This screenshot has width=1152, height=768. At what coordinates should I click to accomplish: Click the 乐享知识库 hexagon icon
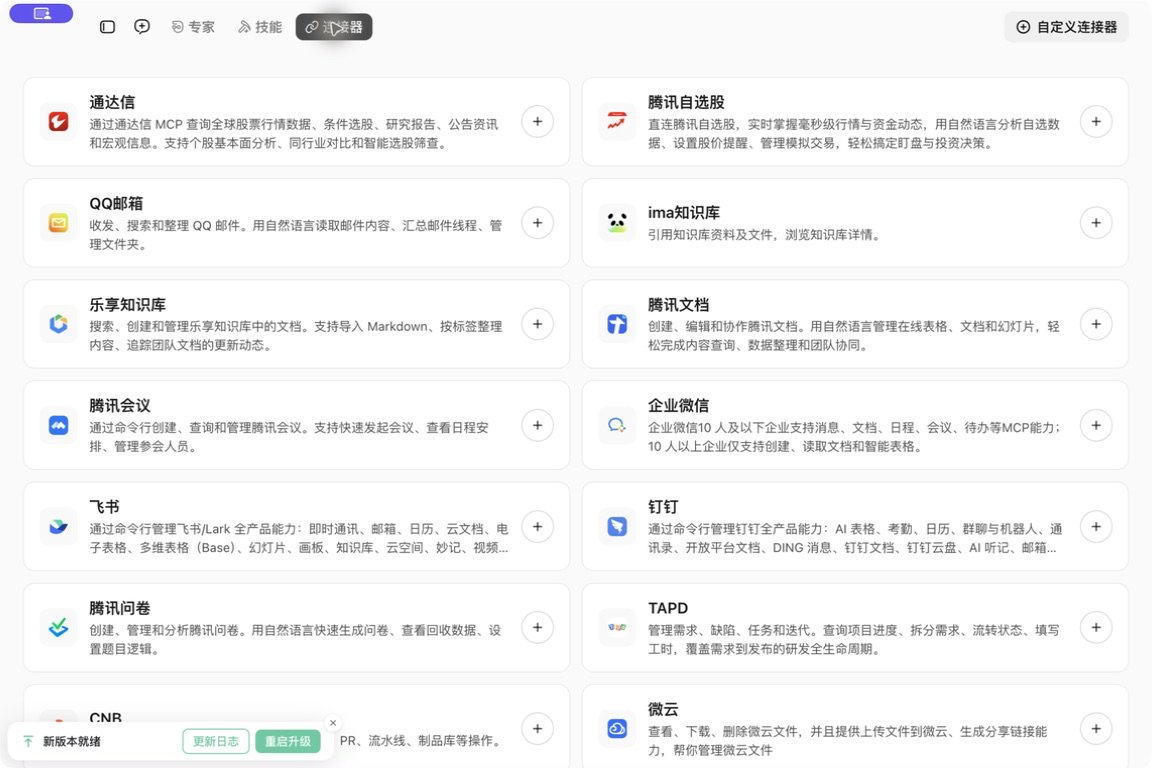[59, 324]
